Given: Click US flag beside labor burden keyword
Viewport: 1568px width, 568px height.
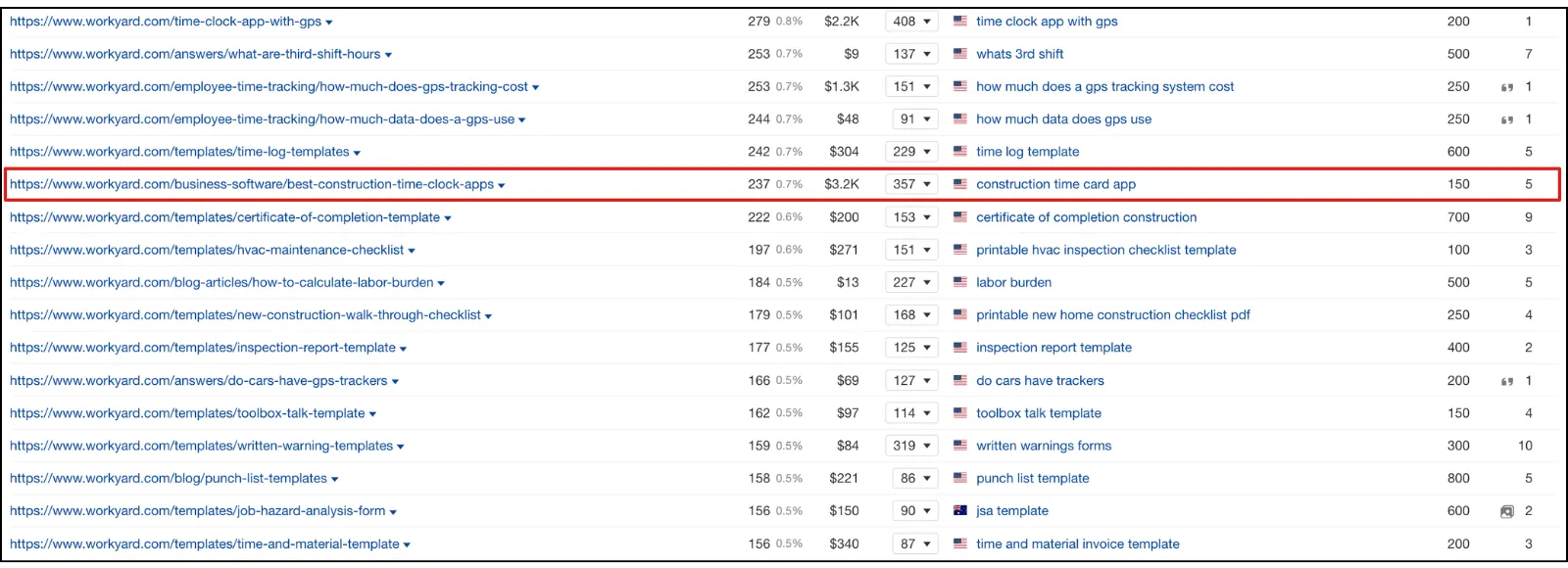Looking at the screenshot, I should [960, 281].
